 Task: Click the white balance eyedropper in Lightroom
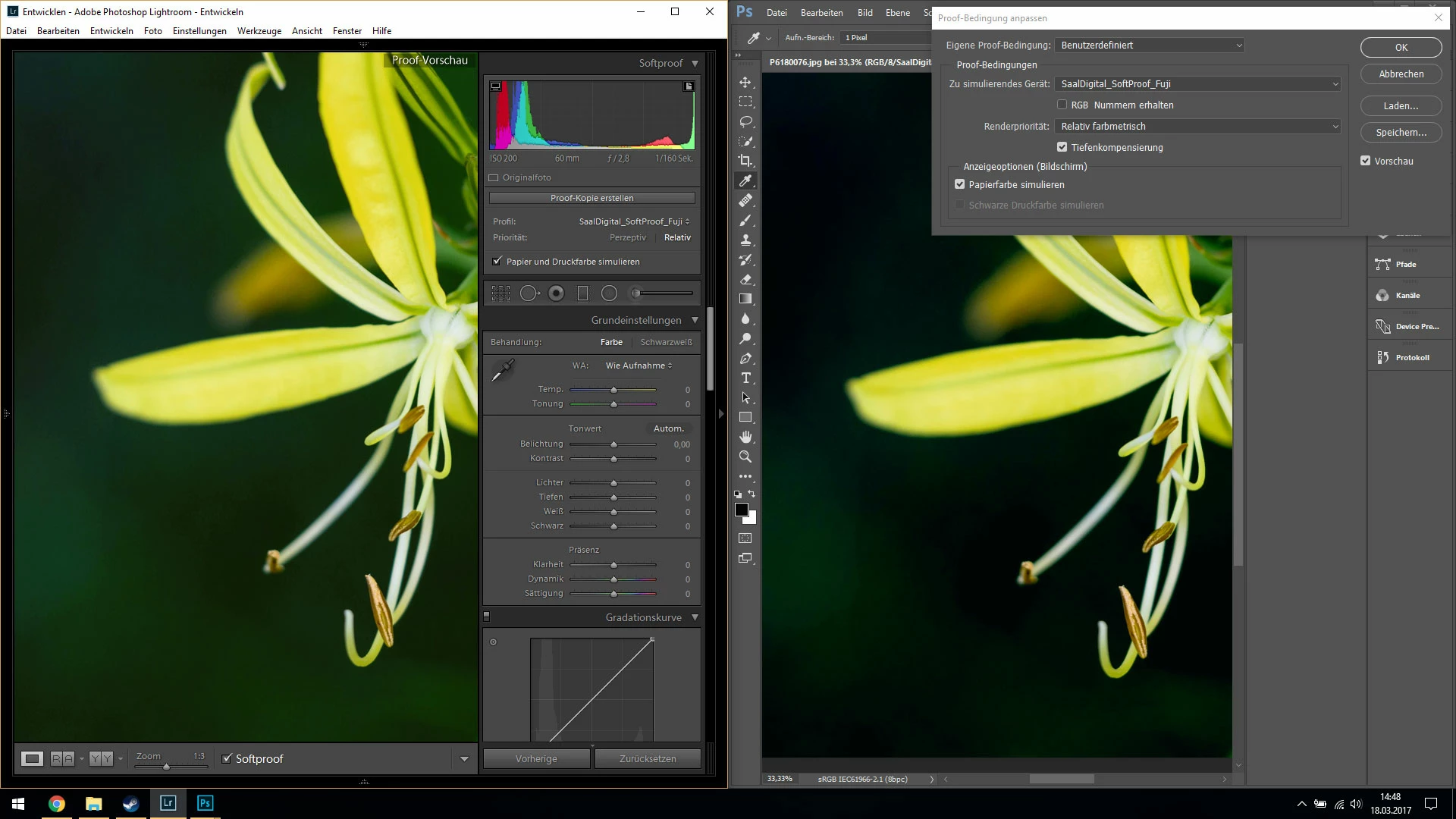coord(502,370)
